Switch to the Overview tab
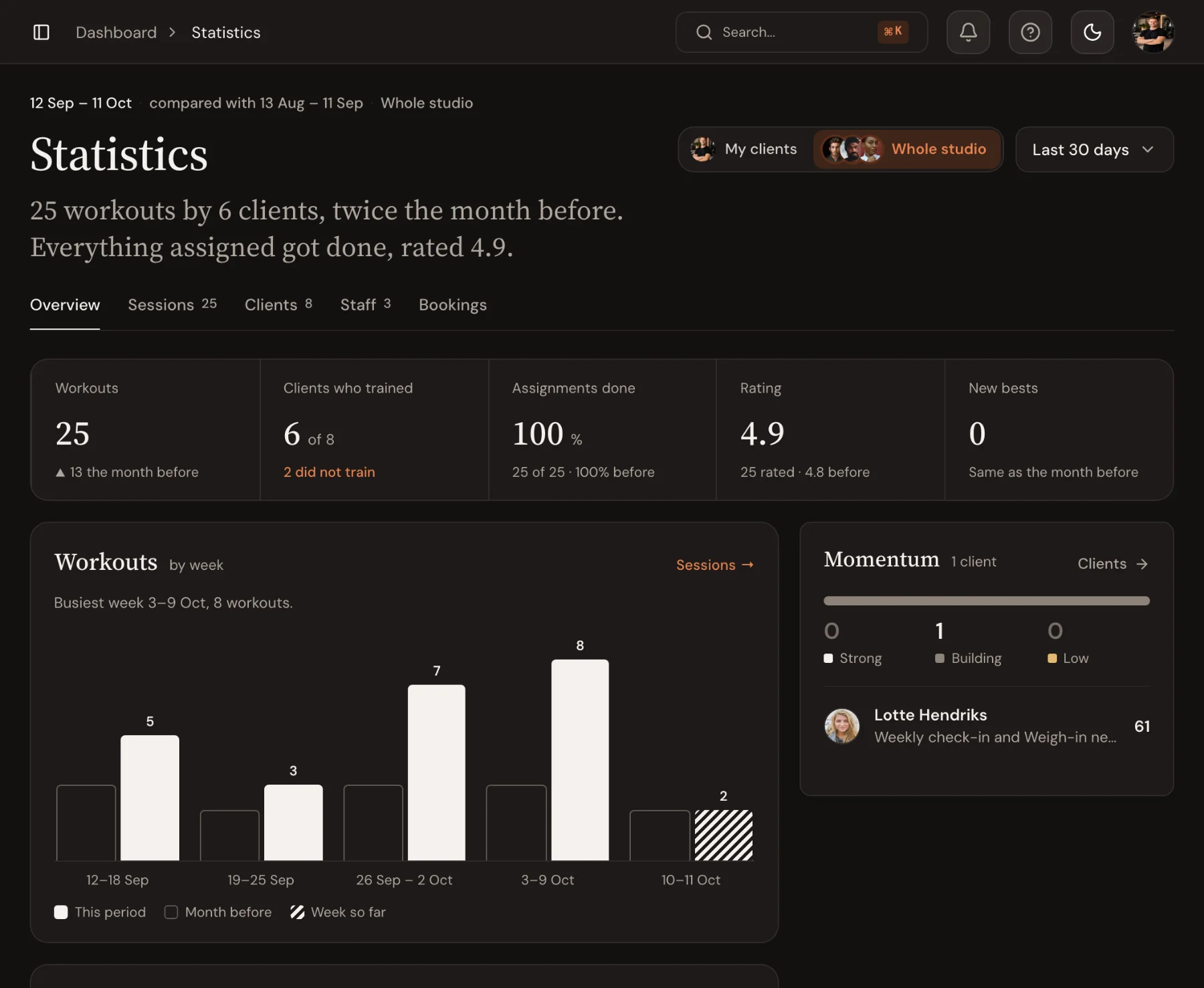Image resolution: width=1204 pixels, height=988 pixels. click(x=65, y=305)
